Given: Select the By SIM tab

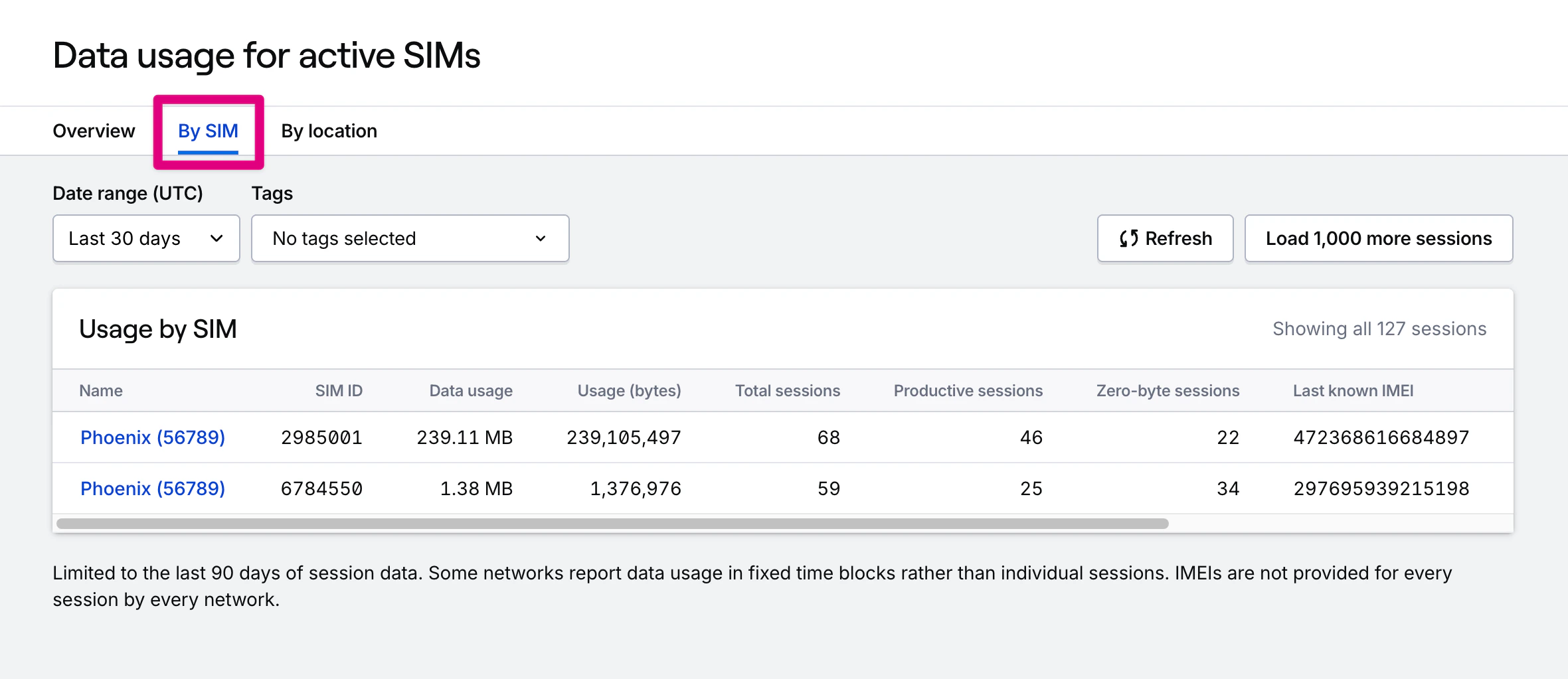Looking at the screenshot, I should tap(208, 131).
